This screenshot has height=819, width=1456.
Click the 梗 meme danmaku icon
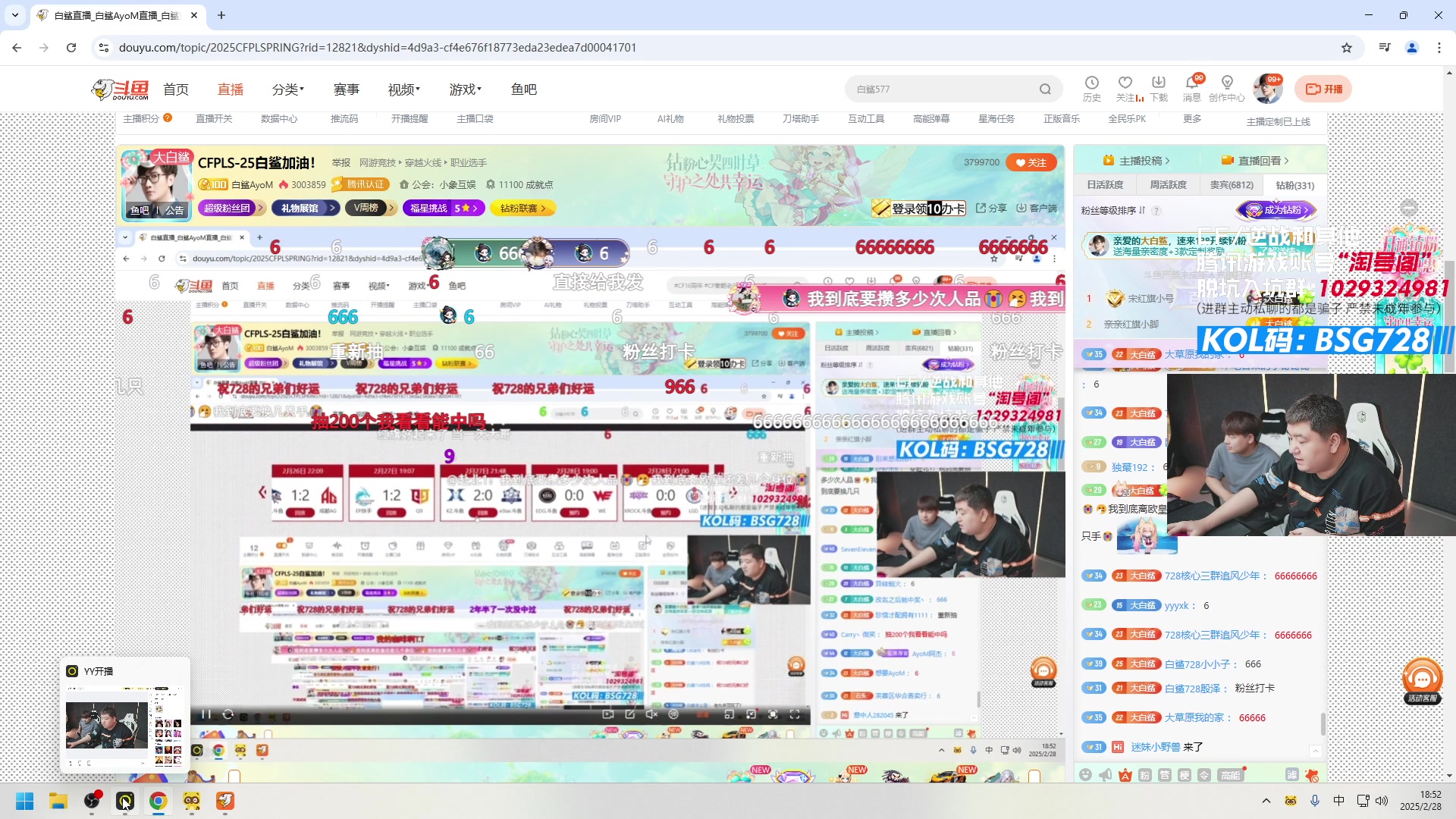(1185, 774)
